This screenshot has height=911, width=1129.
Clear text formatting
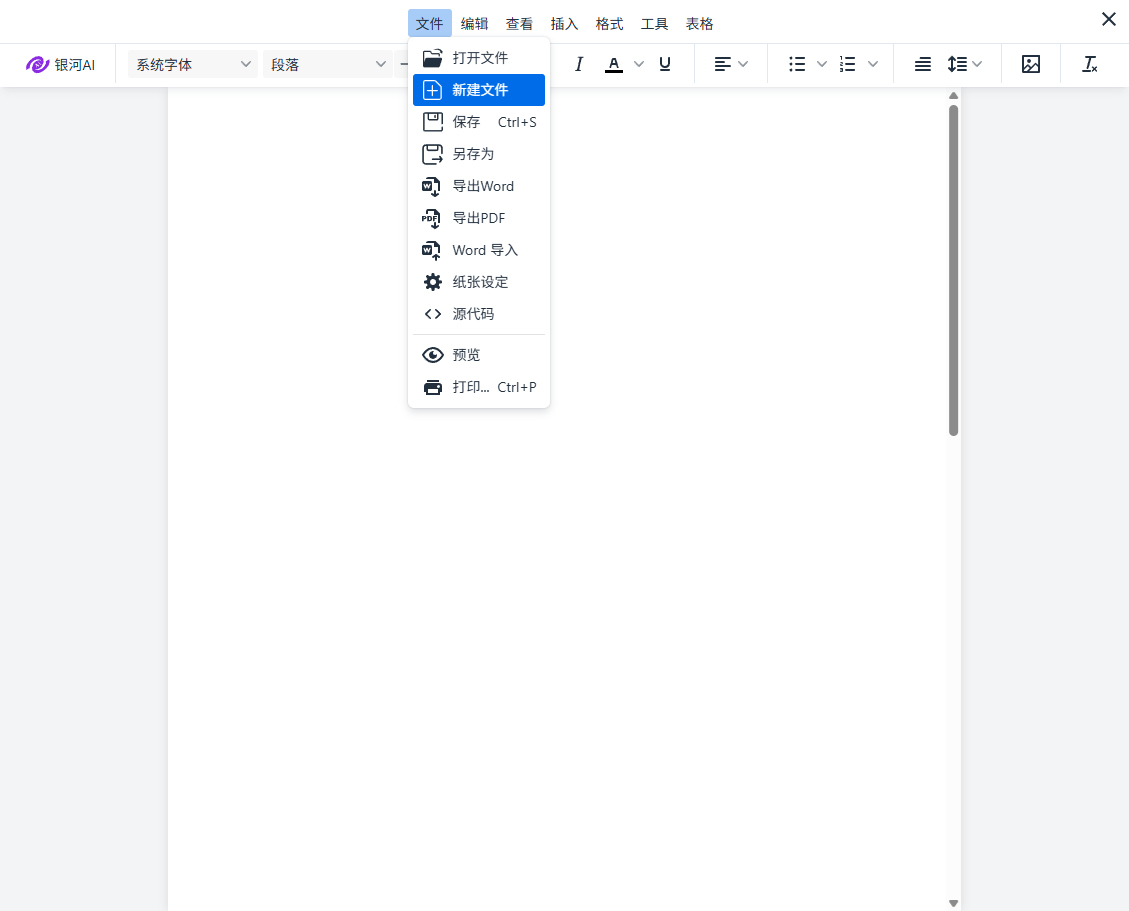1089,65
